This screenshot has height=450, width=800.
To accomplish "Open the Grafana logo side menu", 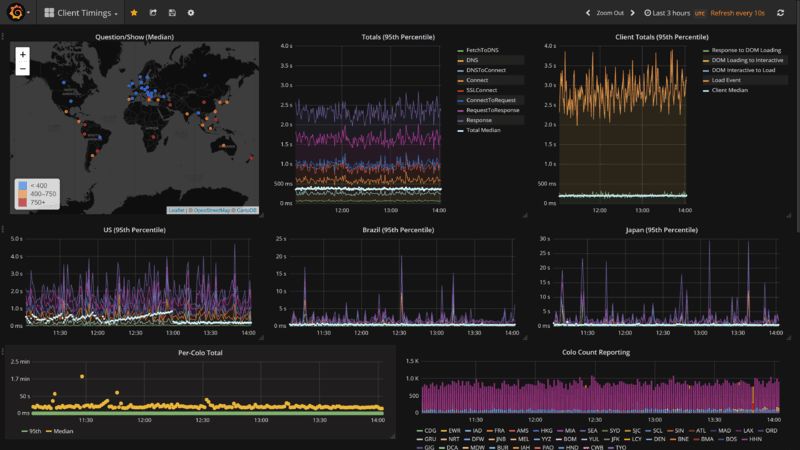I will [x=16, y=12].
